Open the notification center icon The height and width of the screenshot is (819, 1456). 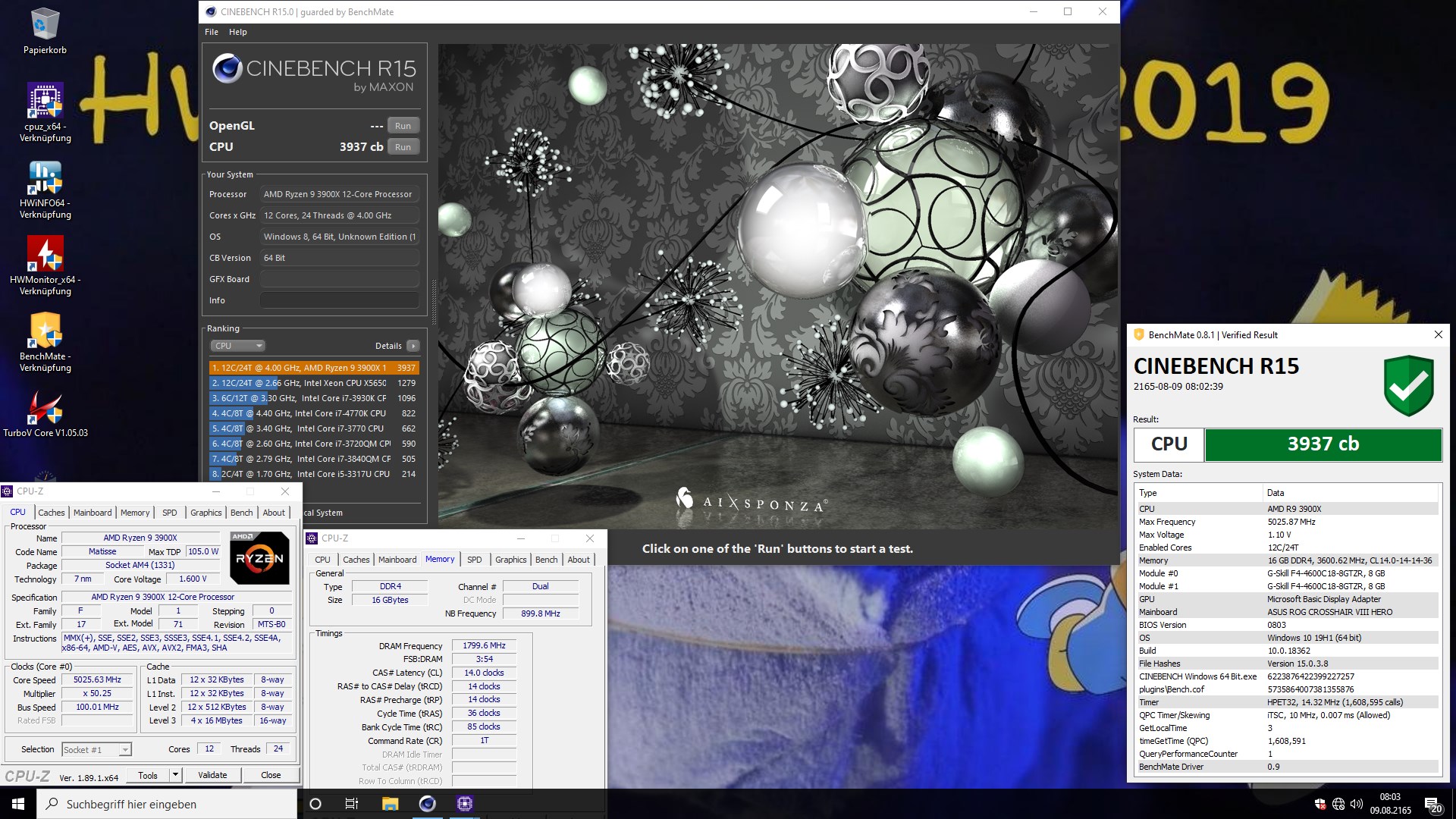tap(1432, 804)
